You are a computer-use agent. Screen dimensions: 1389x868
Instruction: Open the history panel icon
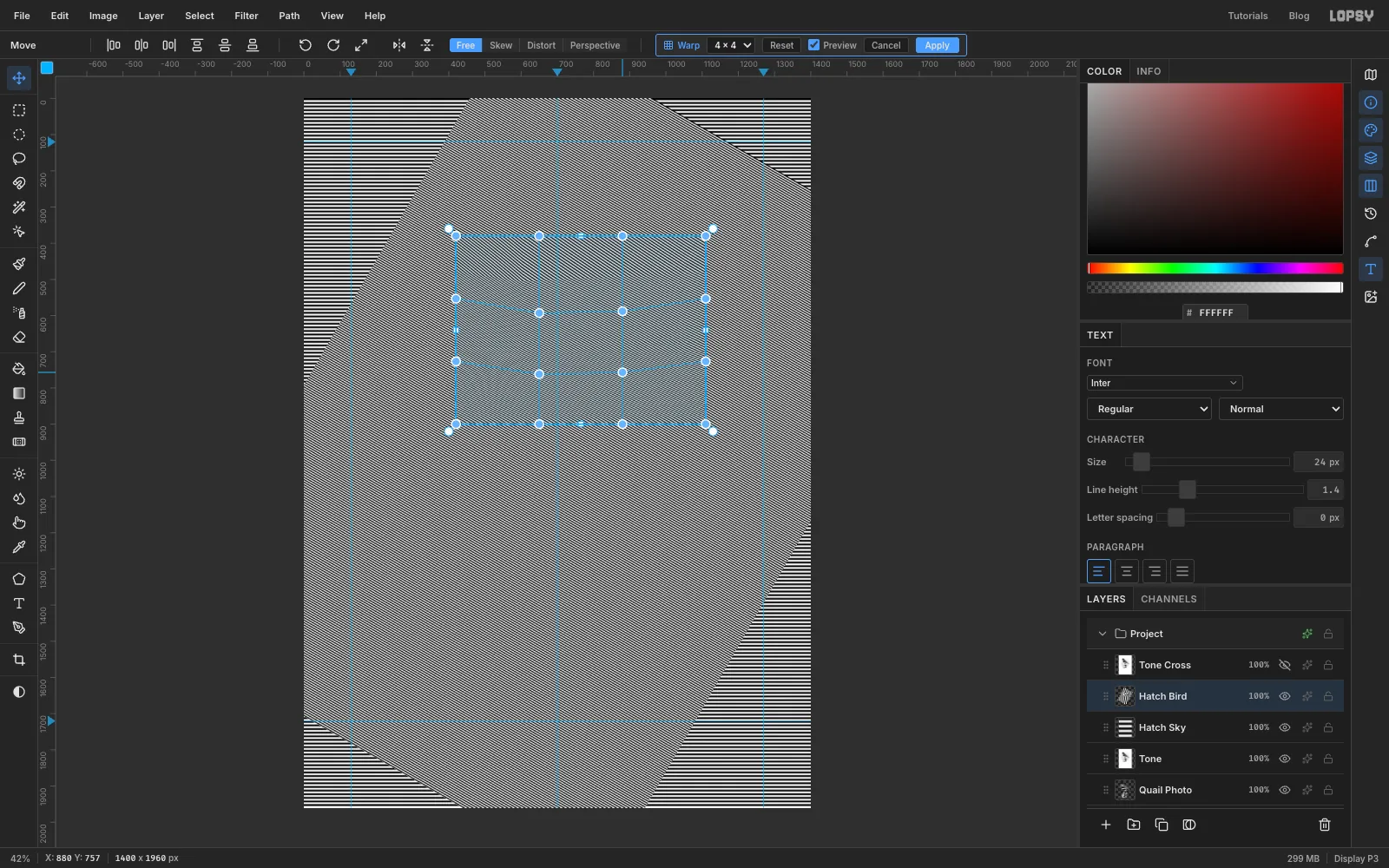pos(1371,214)
